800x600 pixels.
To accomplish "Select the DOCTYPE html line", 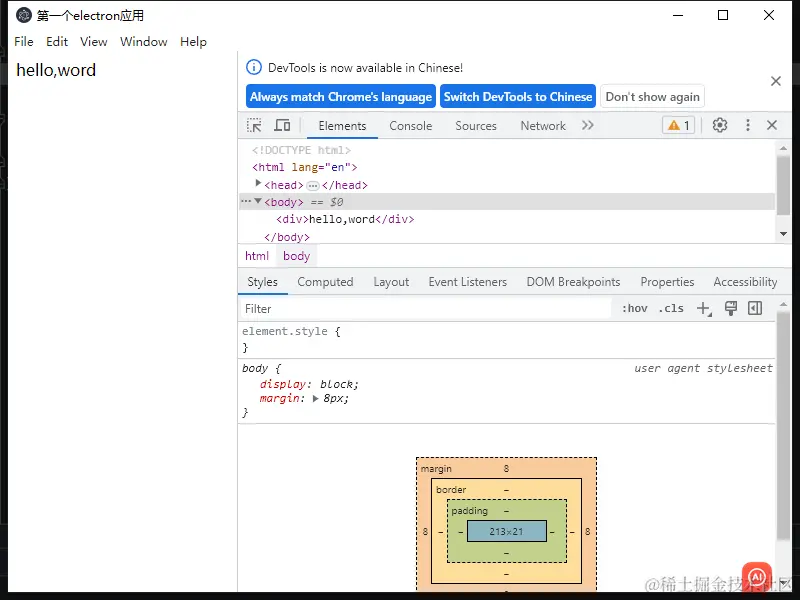I will tap(302, 150).
